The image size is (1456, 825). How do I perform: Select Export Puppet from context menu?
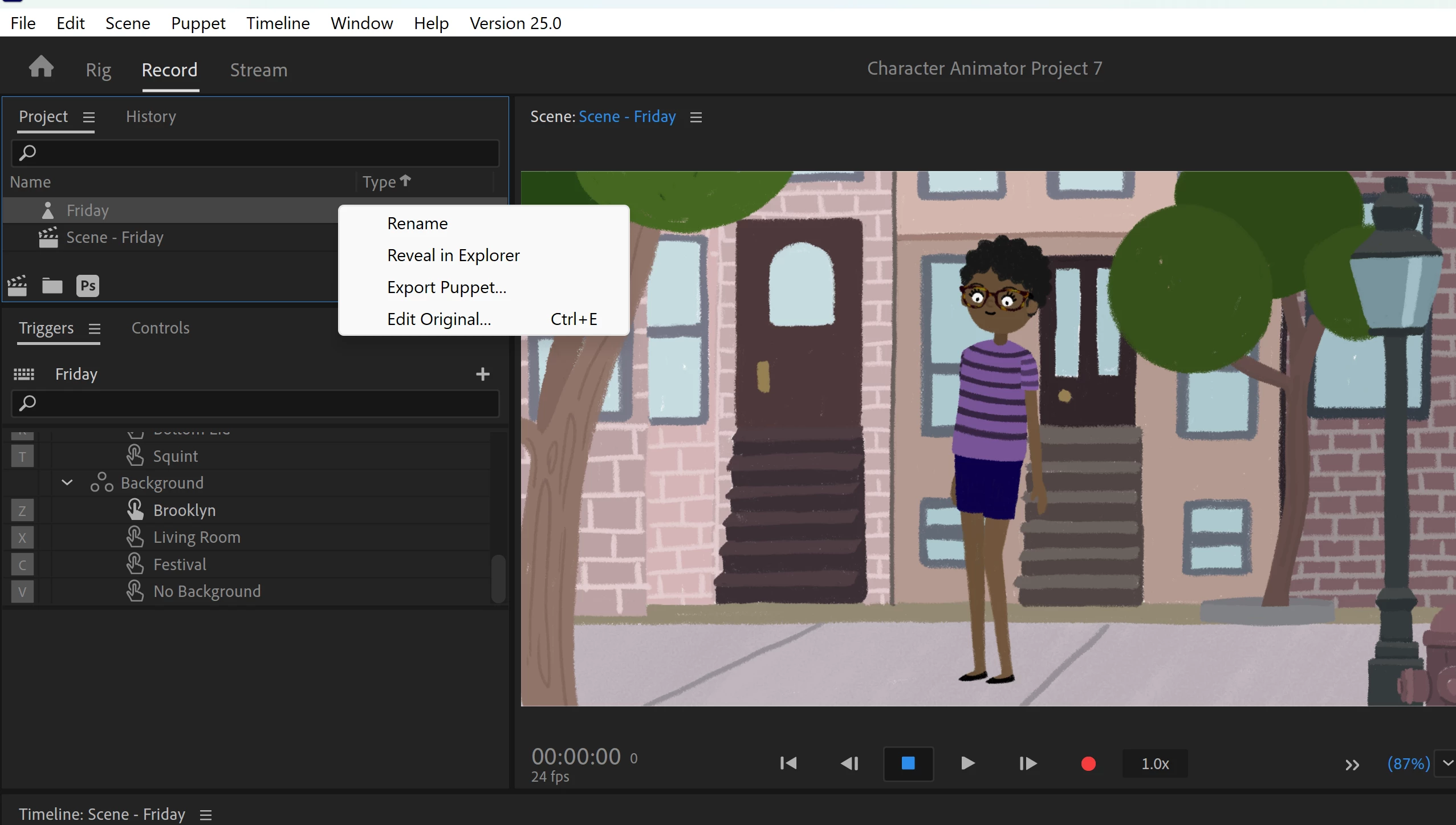point(446,287)
